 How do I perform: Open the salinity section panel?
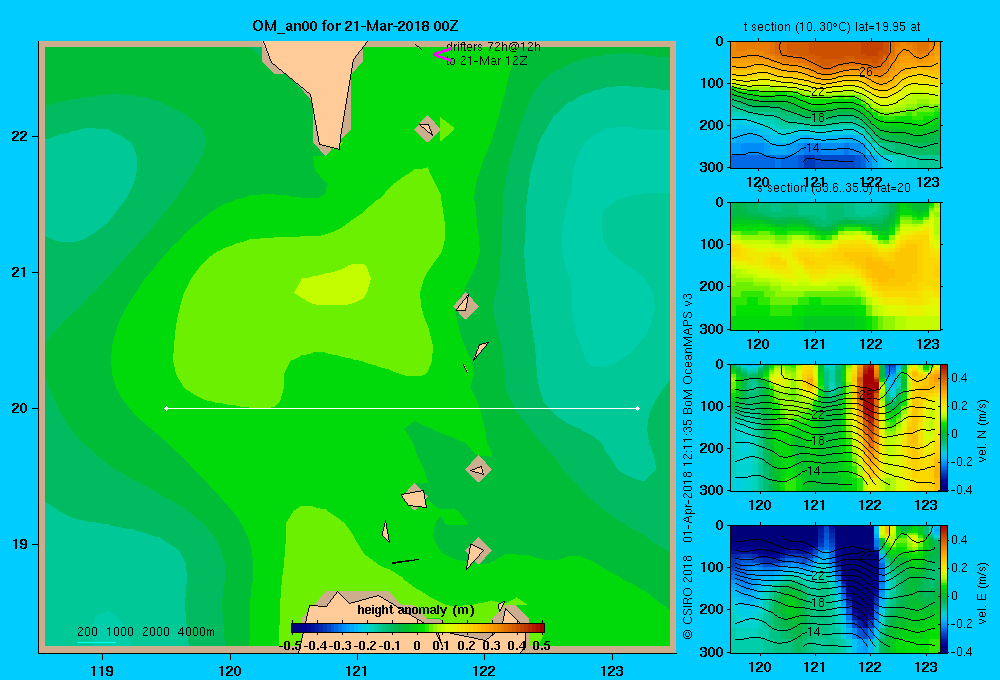pyautogui.click(x=835, y=266)
